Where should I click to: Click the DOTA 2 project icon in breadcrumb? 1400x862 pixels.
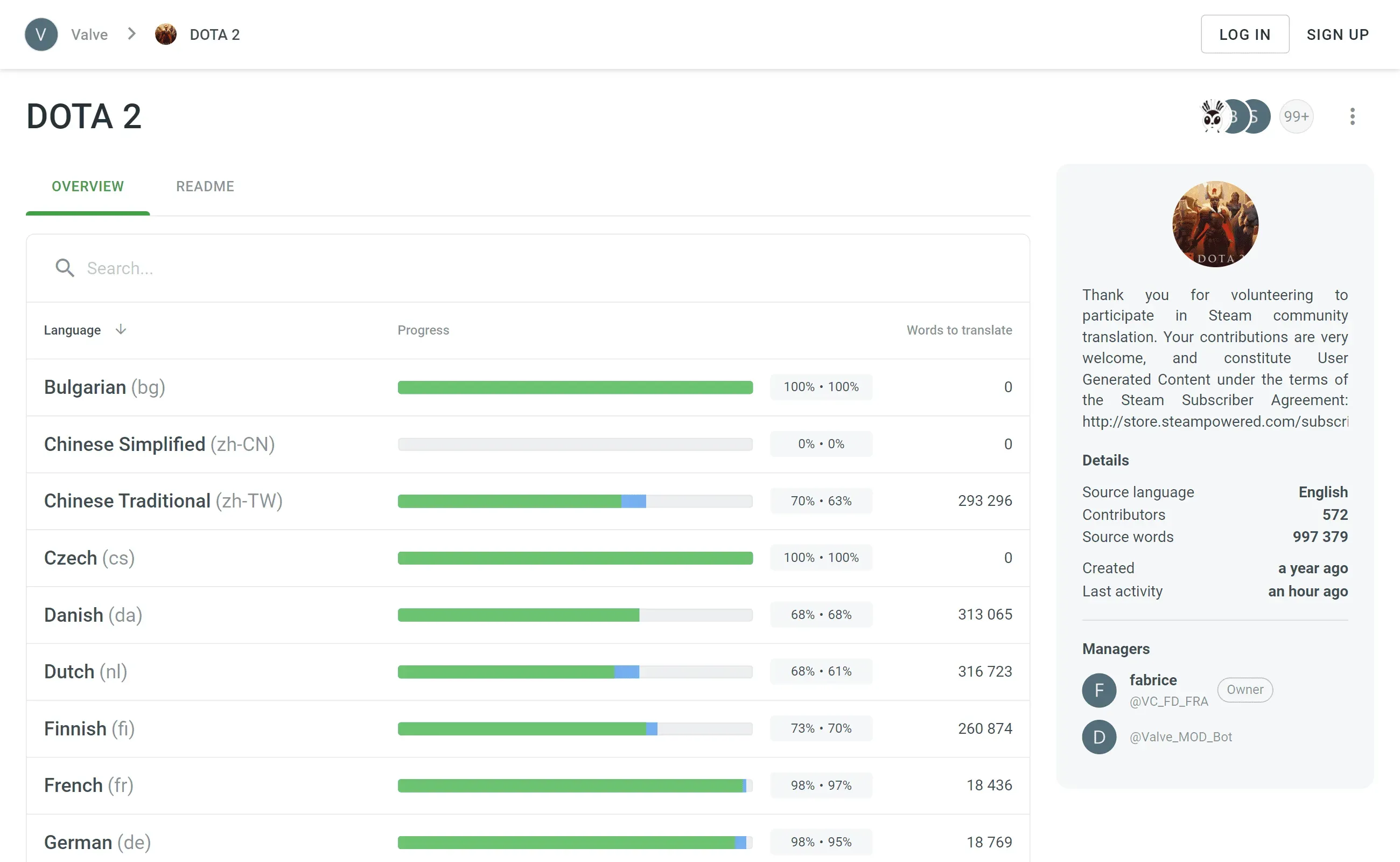[x=165, y=34]
